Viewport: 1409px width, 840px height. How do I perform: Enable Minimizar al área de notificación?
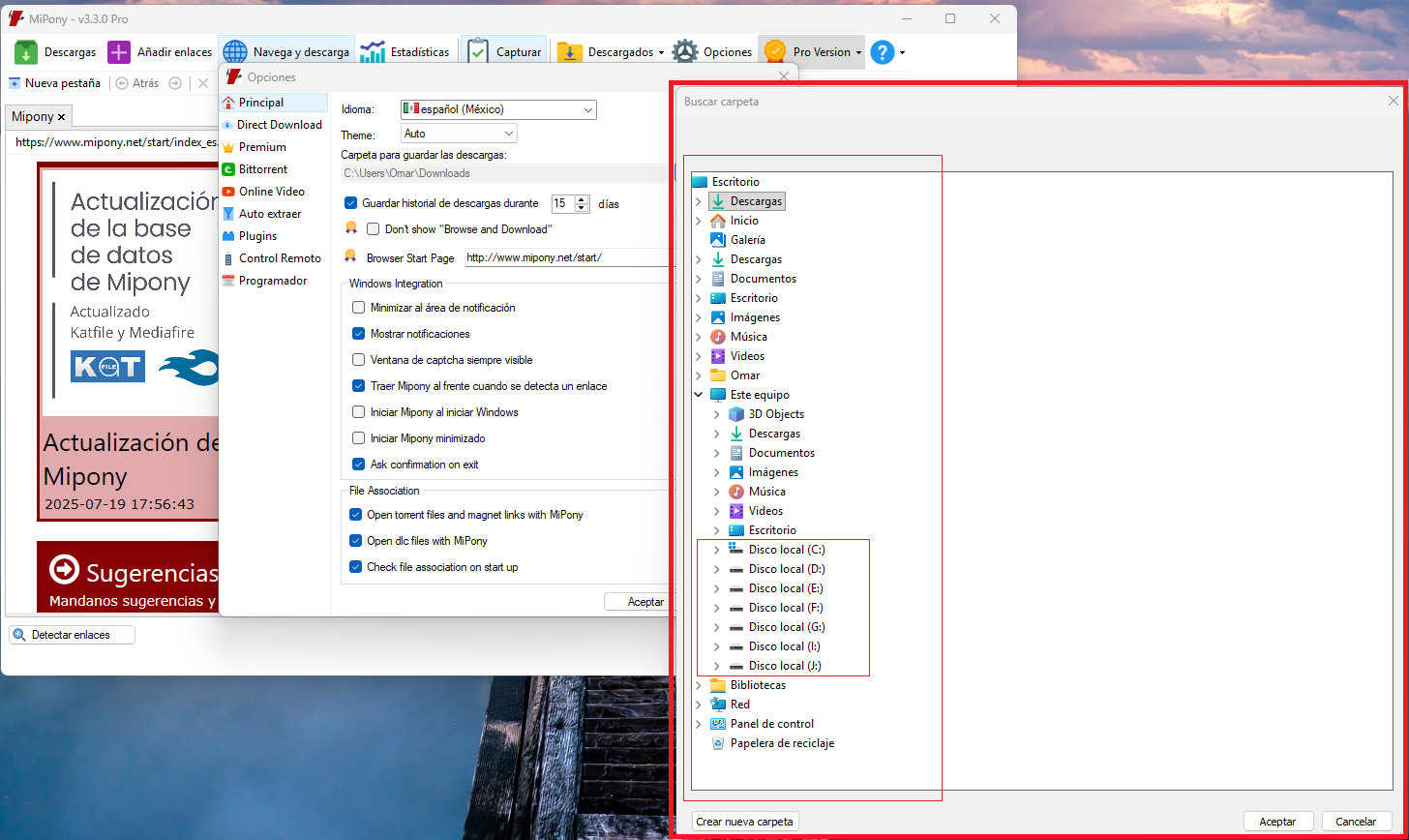click(359, 308)
